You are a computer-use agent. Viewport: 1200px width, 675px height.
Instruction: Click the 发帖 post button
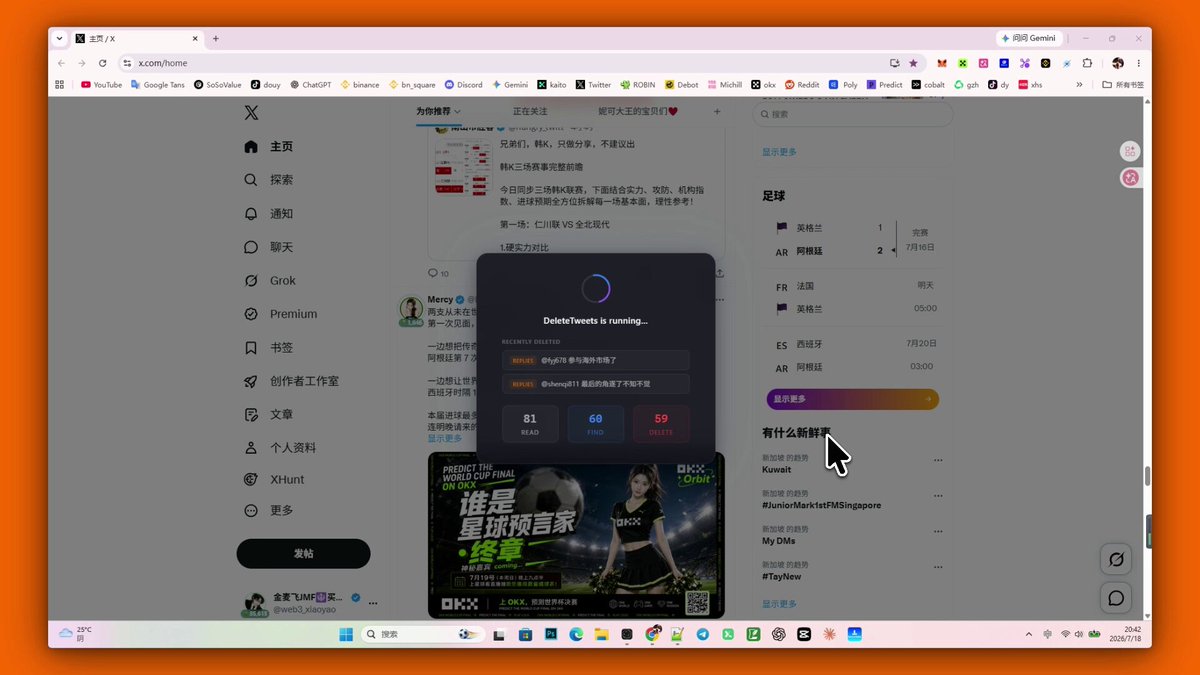coord(303,553)
